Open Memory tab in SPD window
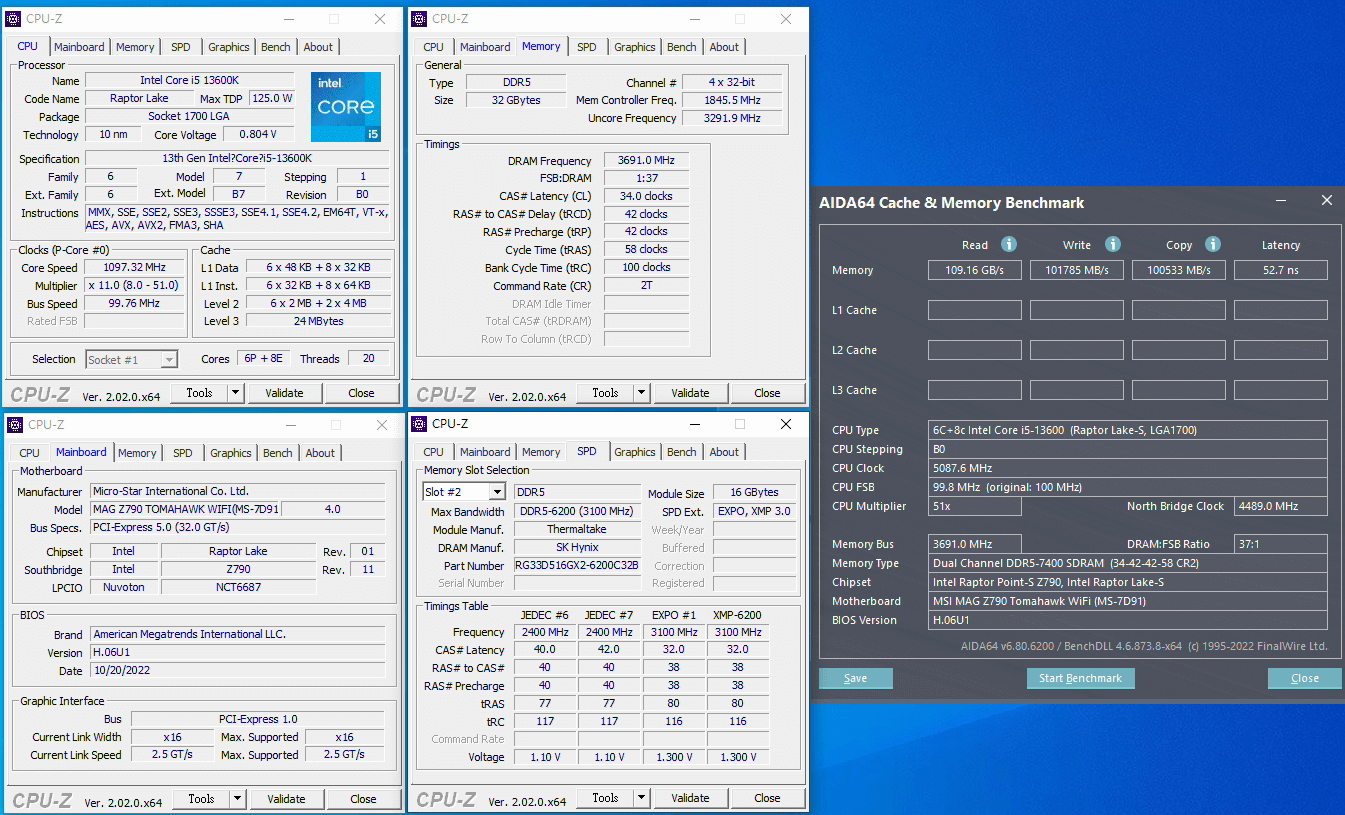The width and height of the screenshot is (1345, 815). click(541, 452)
